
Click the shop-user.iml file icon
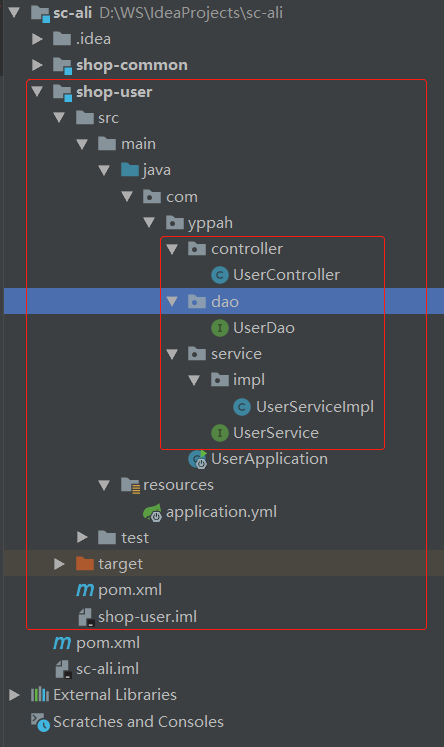click(x=85, y=617)
